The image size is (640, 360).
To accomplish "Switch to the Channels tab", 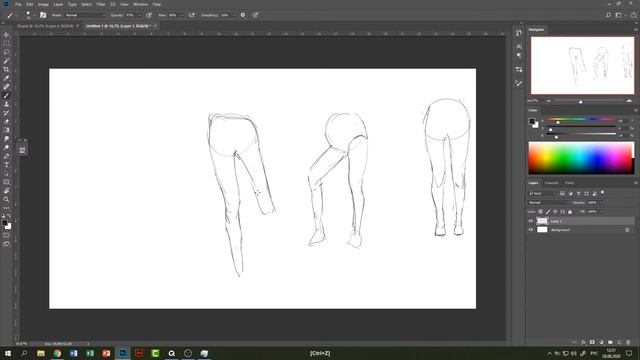I will 551,183.
